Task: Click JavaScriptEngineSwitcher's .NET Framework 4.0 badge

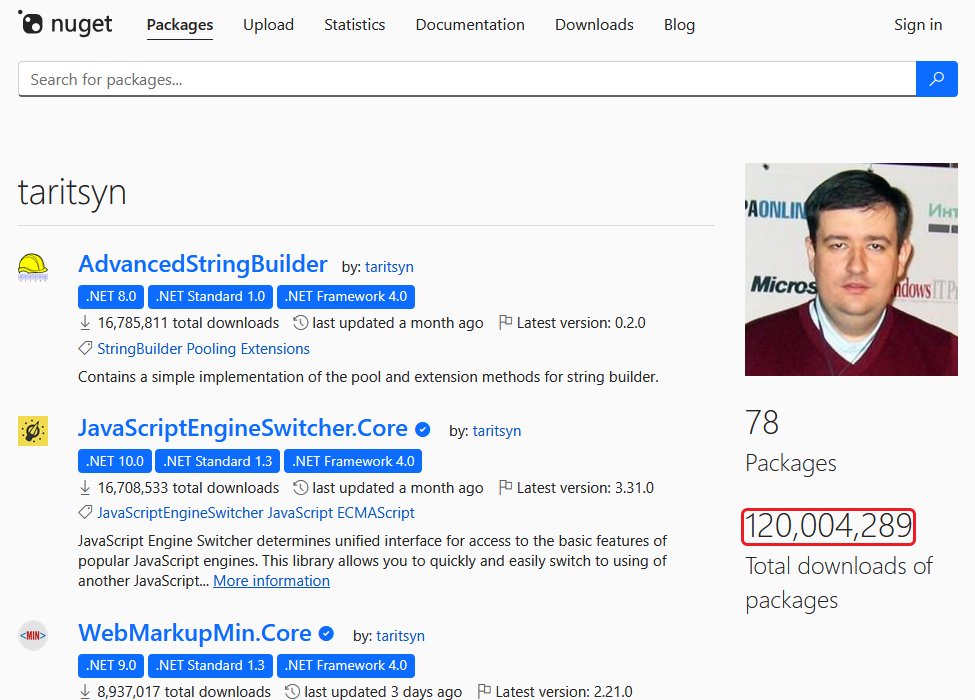Action: click(x=353, y=461)
